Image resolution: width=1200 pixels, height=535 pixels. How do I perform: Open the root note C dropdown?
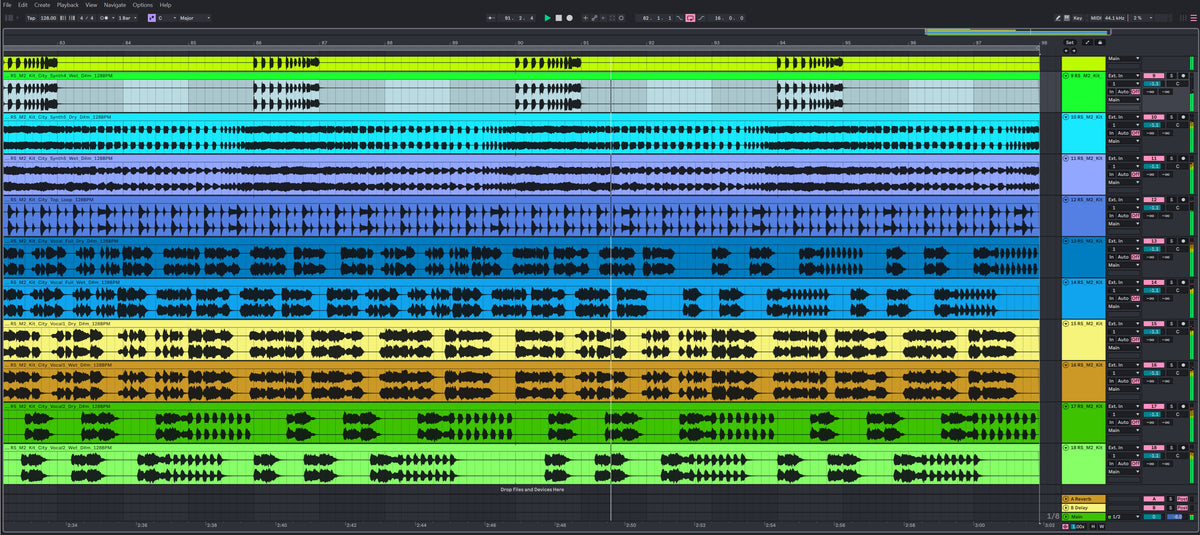pos(166,18)
